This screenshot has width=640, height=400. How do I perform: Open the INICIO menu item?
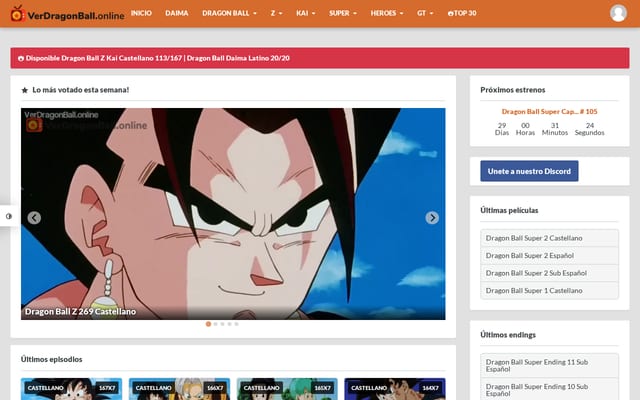(x=141, y=13)
